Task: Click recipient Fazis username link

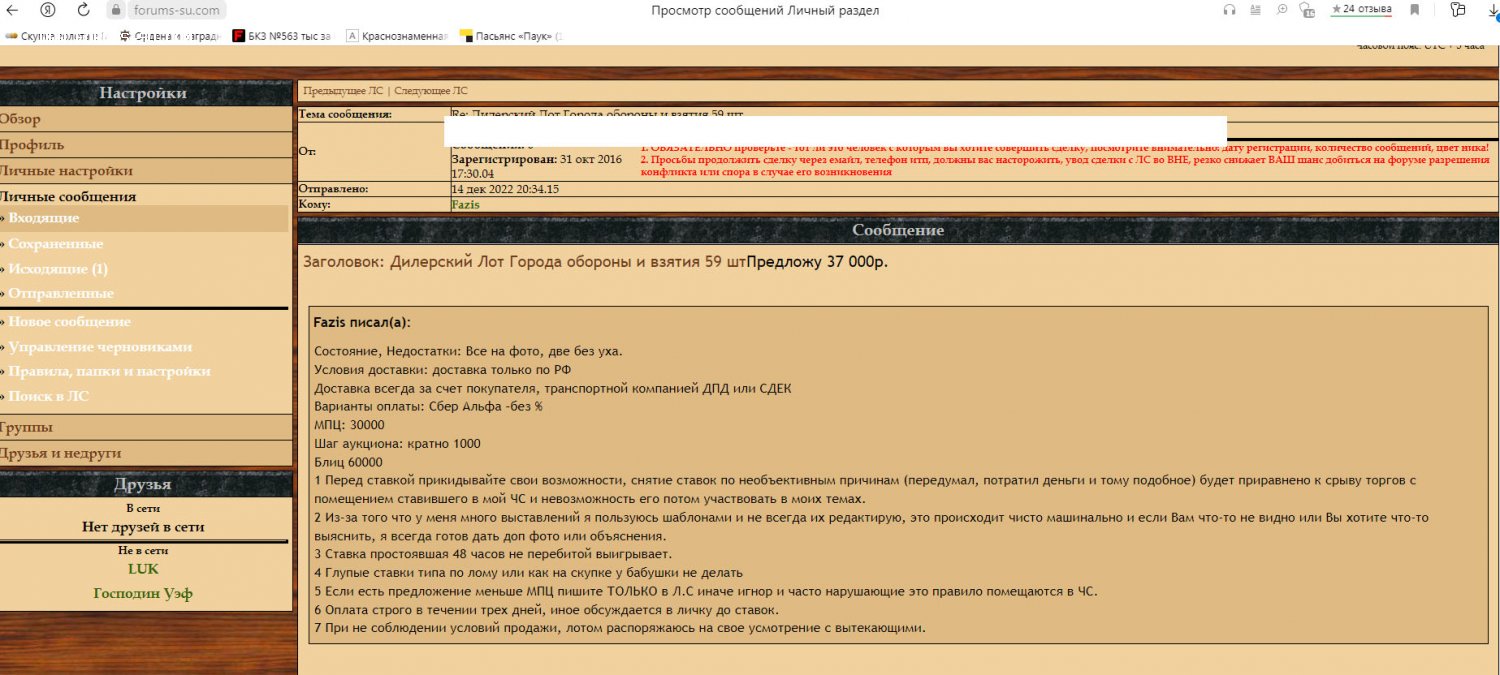Action: 465,204
